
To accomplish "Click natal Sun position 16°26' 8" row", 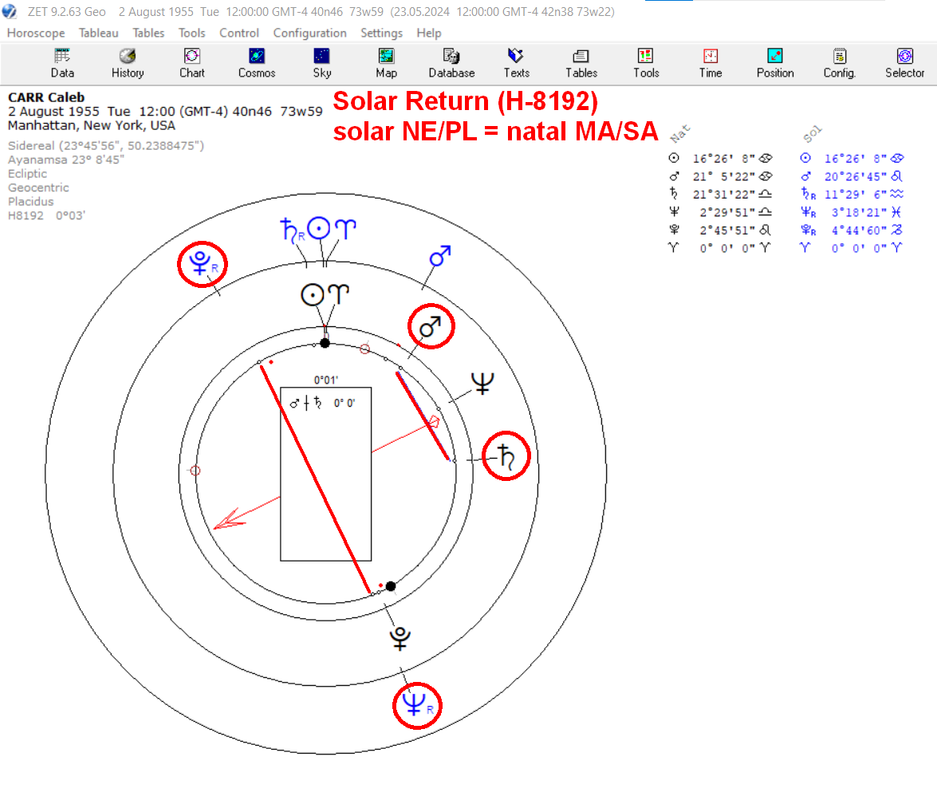I will (720, 158).
